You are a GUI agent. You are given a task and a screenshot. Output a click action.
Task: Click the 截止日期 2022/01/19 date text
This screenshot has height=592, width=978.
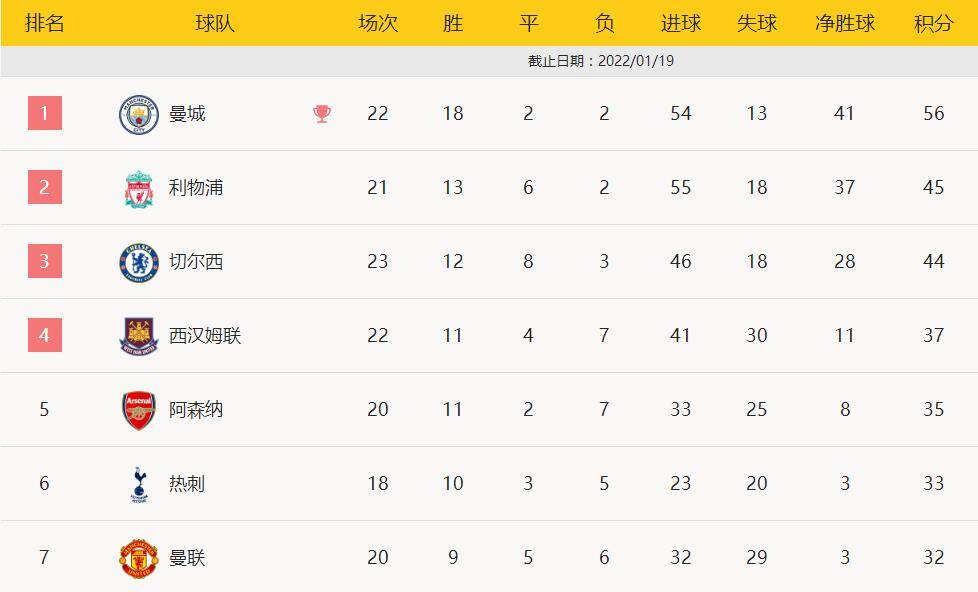point(601,61)
